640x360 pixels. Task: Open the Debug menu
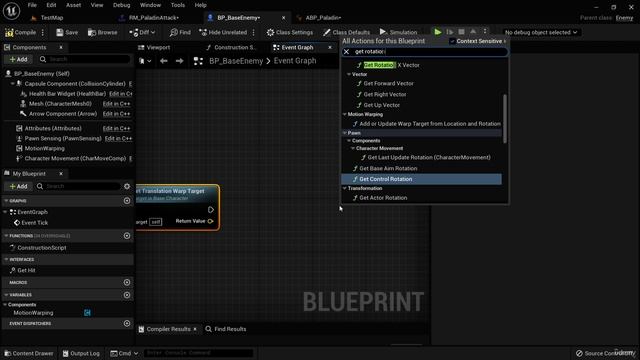[121, 5]
